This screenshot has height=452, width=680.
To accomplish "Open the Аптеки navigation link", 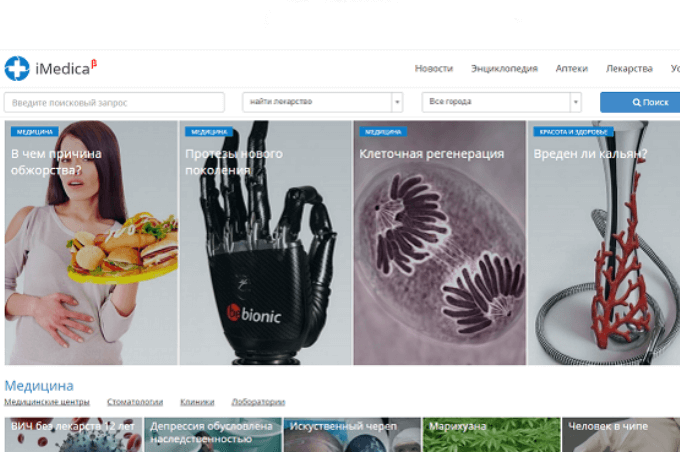I will [570, 69].
